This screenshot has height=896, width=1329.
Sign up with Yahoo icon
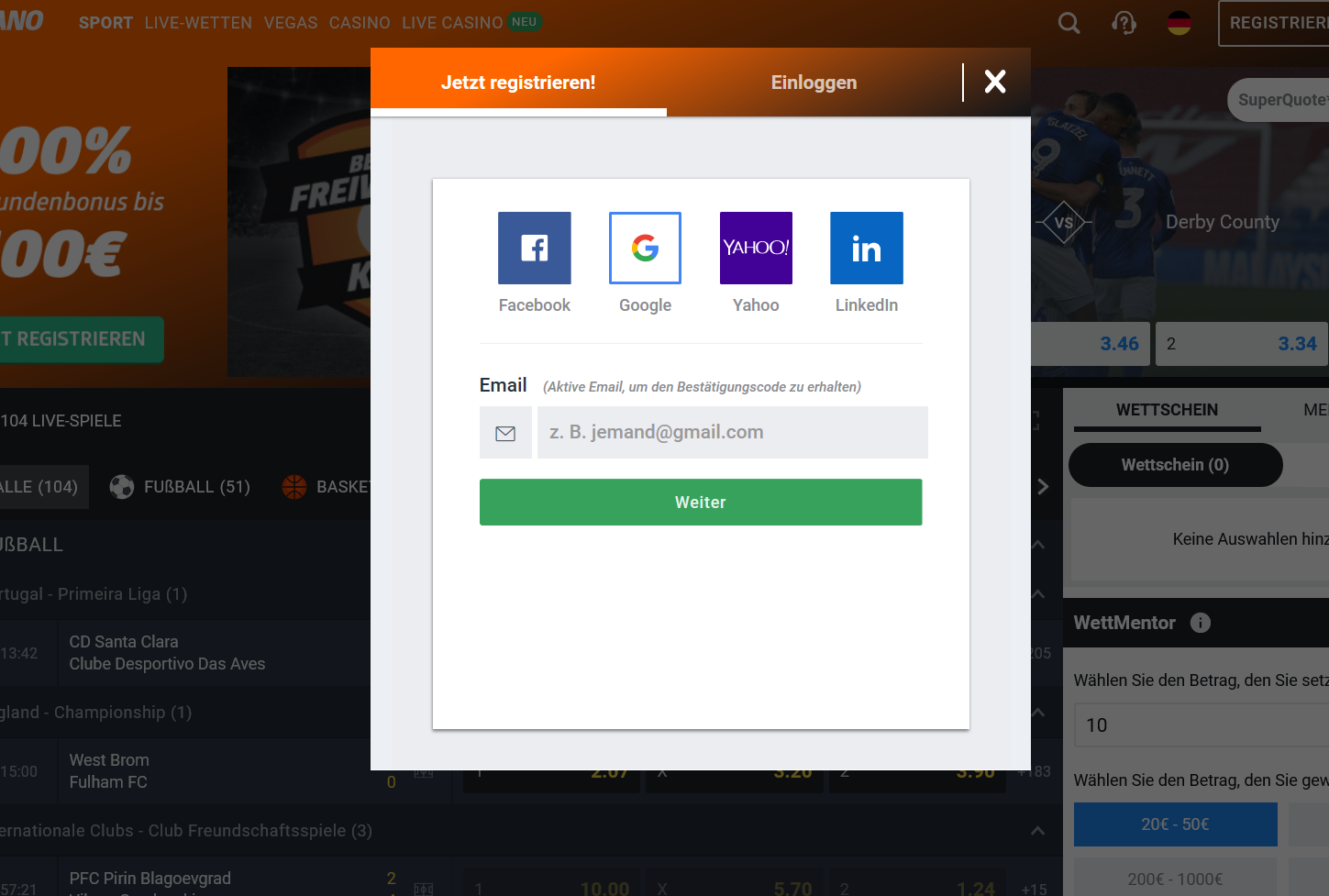[x=756, y=248]
